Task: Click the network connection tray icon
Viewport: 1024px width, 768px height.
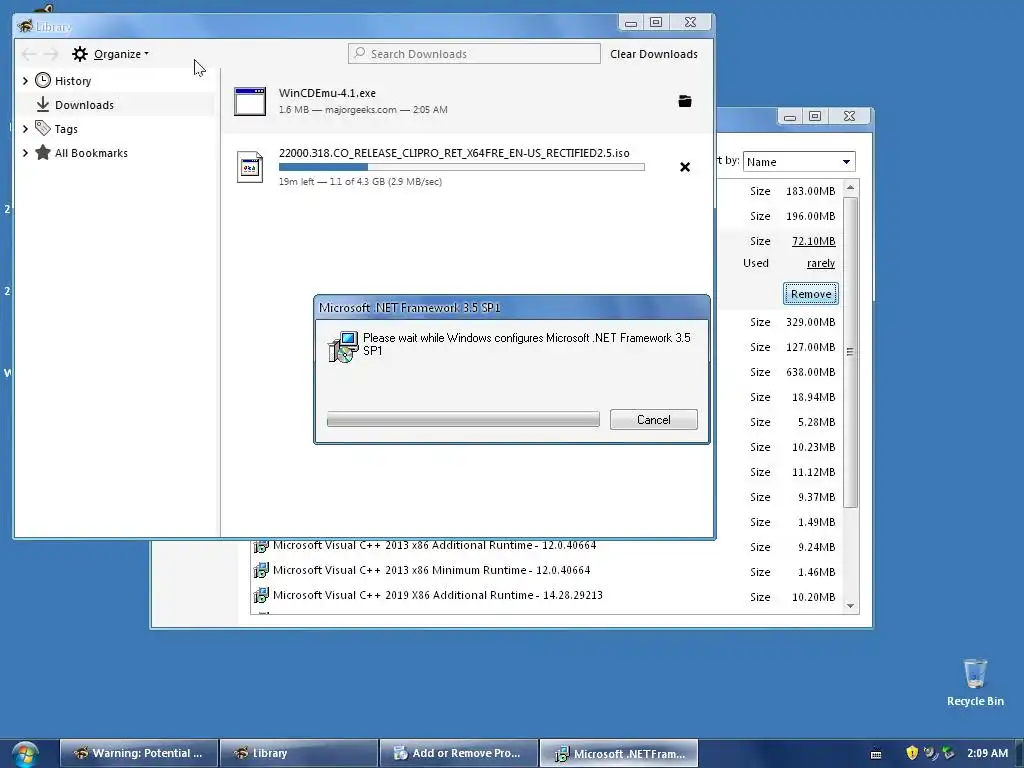Action: (931, 753)
